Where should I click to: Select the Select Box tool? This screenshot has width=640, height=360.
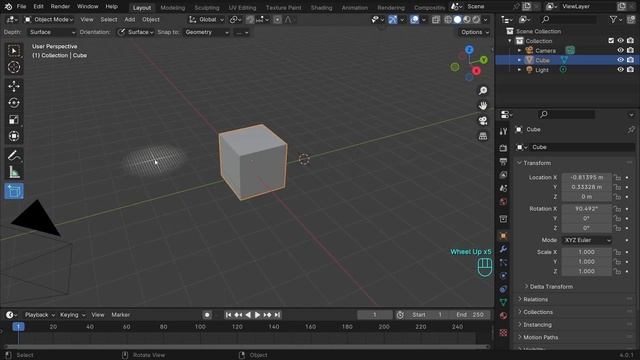click(14, 51)
